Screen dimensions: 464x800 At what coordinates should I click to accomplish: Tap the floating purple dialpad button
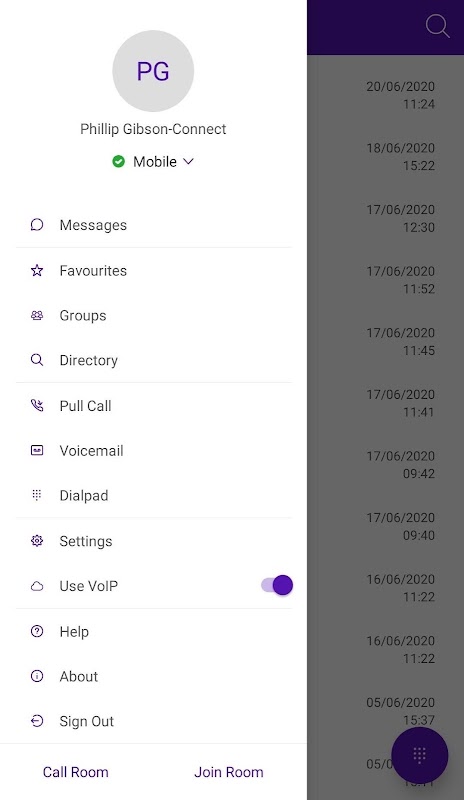click(x=420, y=756)
